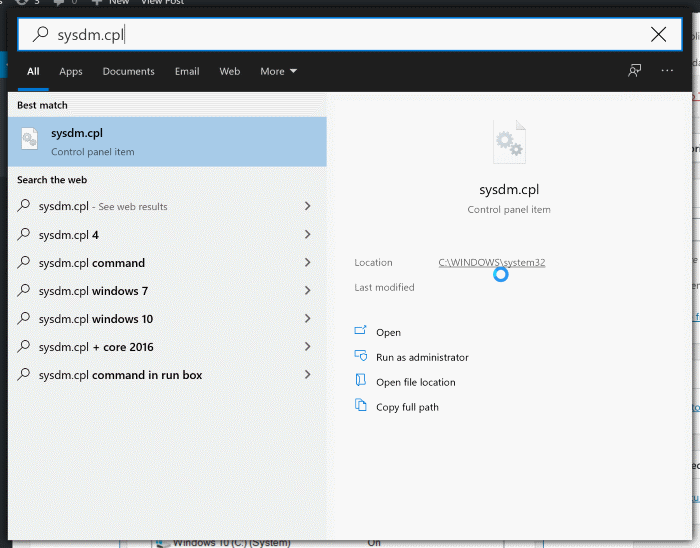Click search icon beside 'sysdm.cpl windows 10'
The height and width of the screenshot is (548, 700).
[24, 319]
